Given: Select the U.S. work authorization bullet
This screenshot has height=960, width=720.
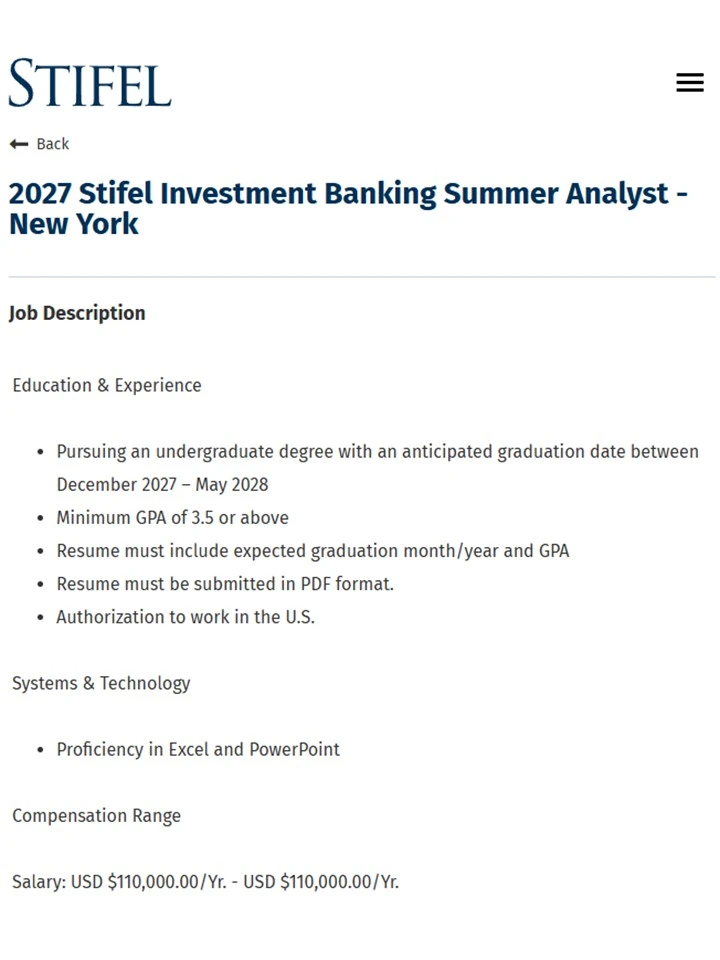Looking at the screenshot, I should coord(186,617).
